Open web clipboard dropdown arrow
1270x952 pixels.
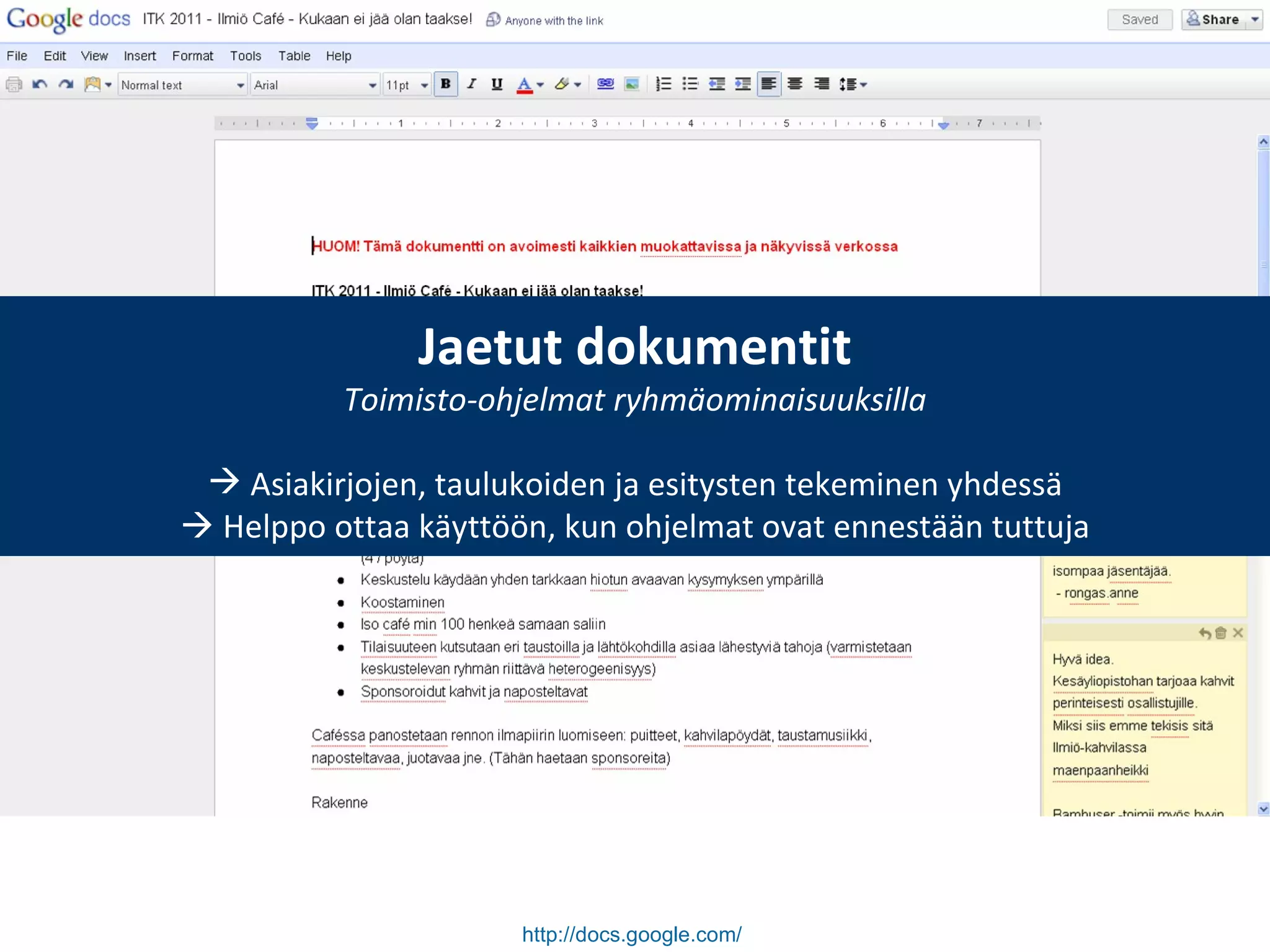point(109,85)
